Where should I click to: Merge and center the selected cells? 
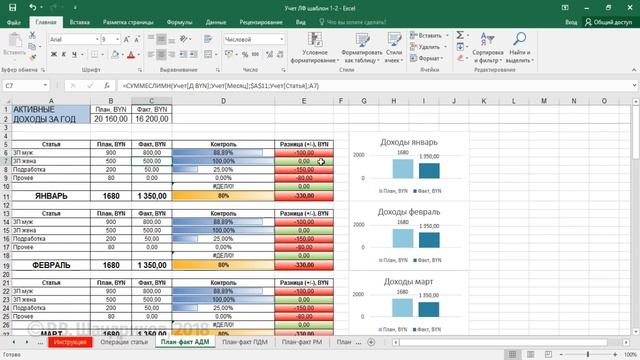[208, 54]
